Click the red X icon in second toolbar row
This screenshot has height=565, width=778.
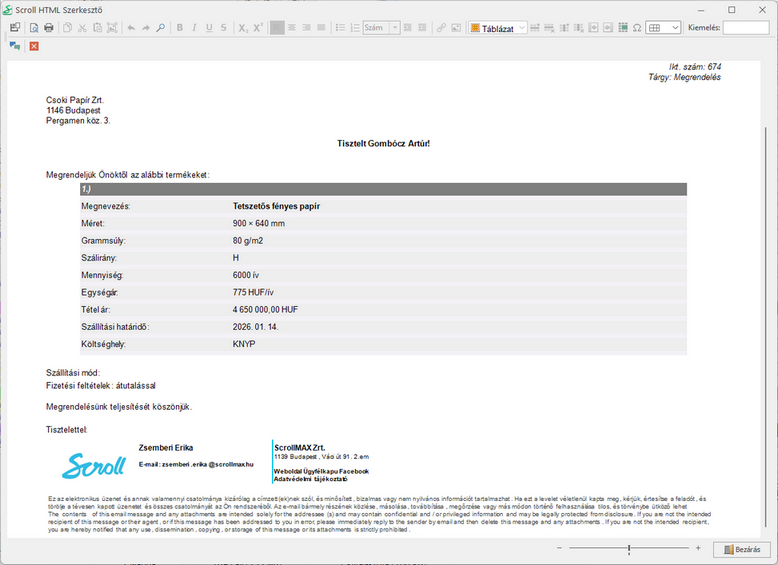point(34,46)
